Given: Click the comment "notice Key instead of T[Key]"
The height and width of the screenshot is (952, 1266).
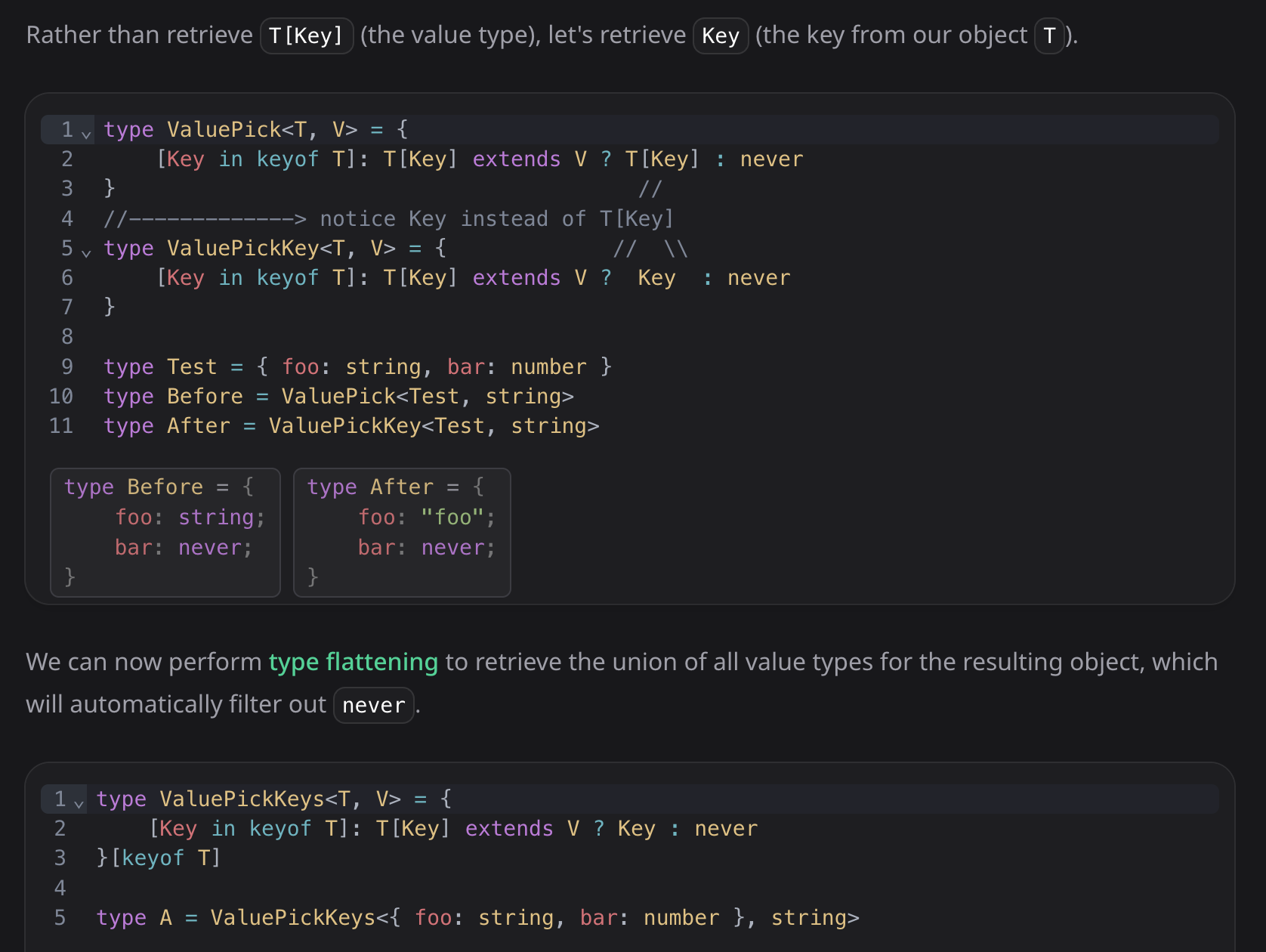Looking at the screenshot, I should point(496,219).
